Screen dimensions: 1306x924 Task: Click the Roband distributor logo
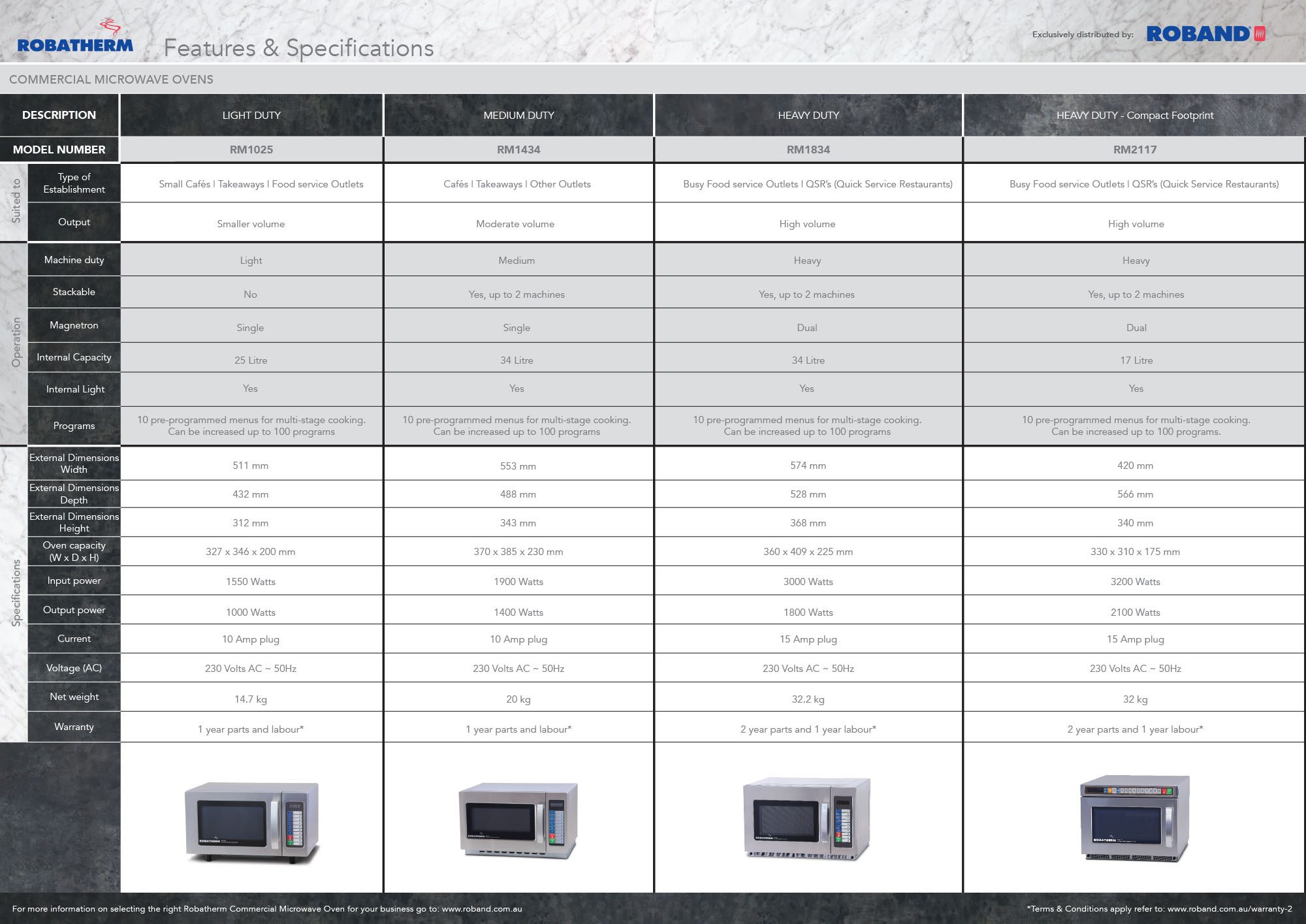(1205, 34)
